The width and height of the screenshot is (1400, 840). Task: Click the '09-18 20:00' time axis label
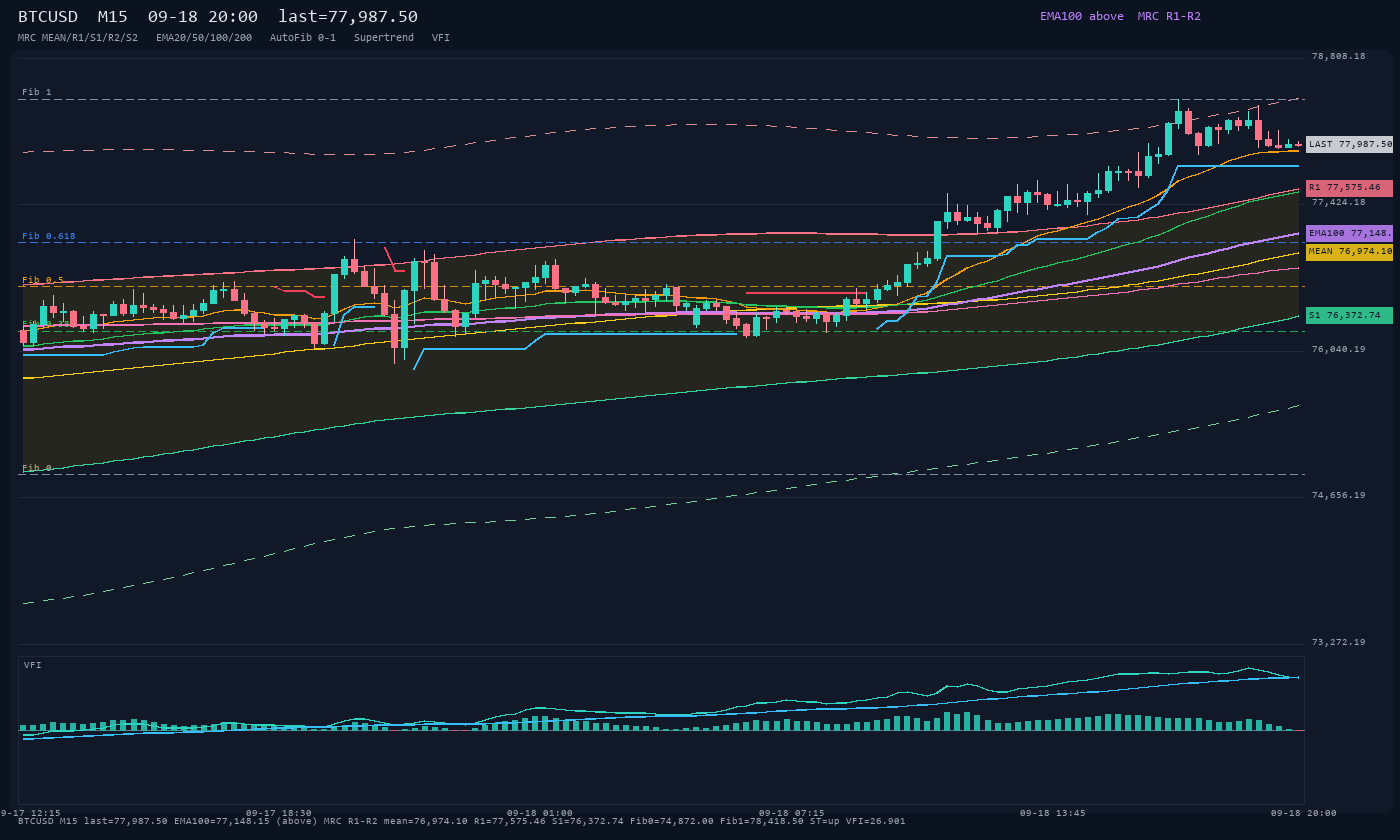(x=1304, y=813)
